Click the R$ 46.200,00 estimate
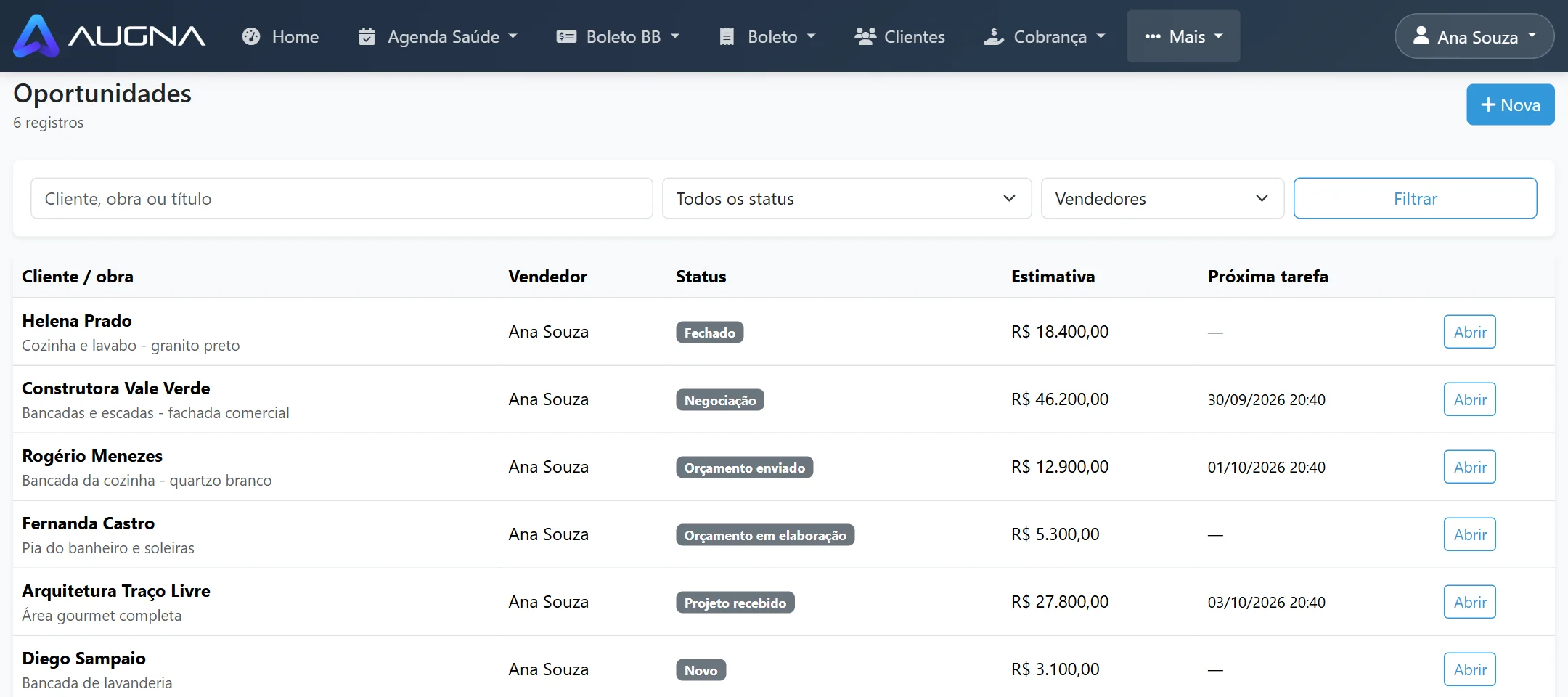This screenshot has height=697, width=1568. pos(1060,399)
